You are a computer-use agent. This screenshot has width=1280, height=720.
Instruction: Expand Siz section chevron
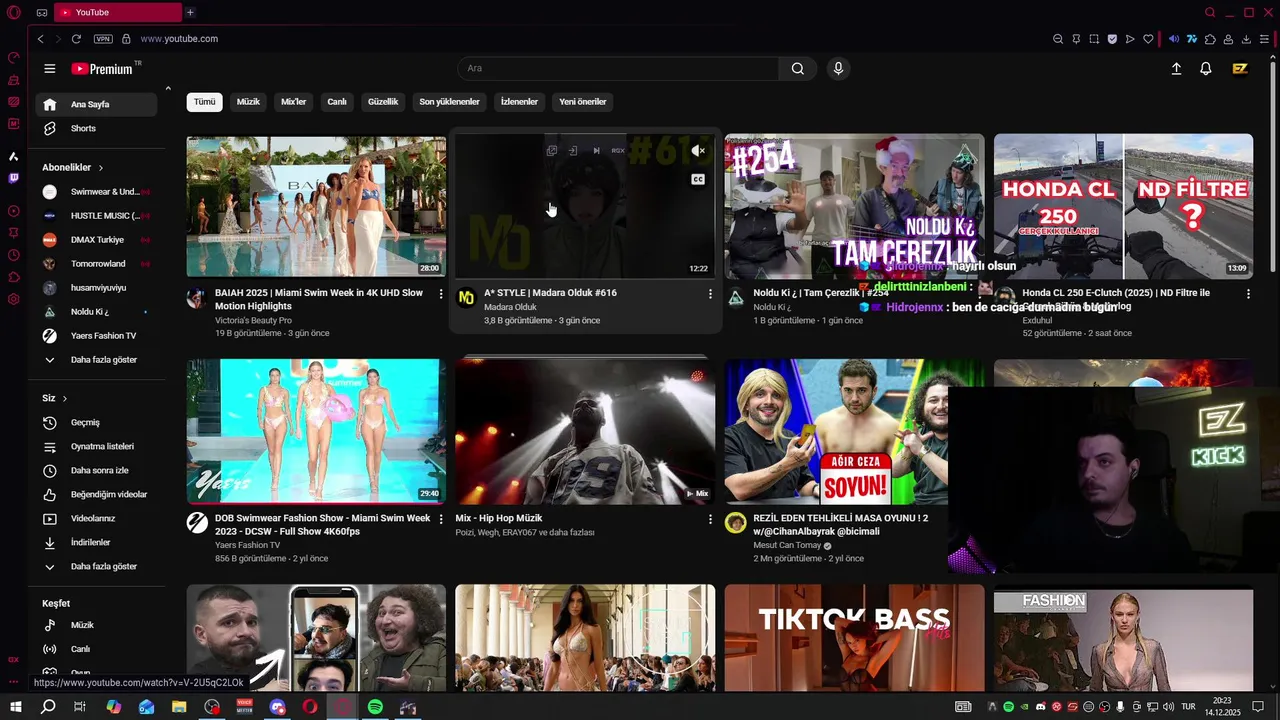65,398
